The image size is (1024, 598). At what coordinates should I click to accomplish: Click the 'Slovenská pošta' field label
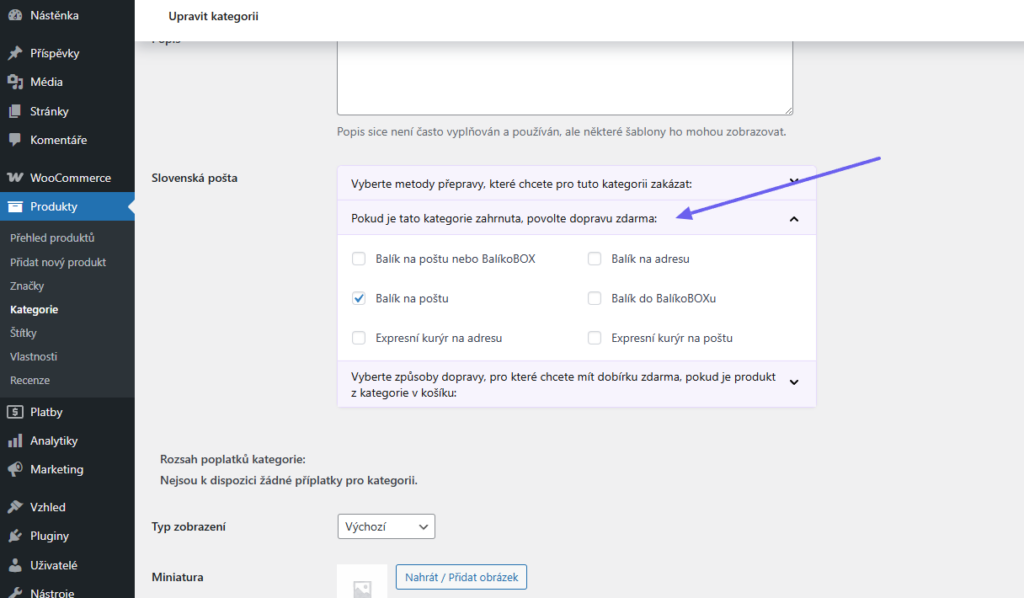(x=195, y=178)
